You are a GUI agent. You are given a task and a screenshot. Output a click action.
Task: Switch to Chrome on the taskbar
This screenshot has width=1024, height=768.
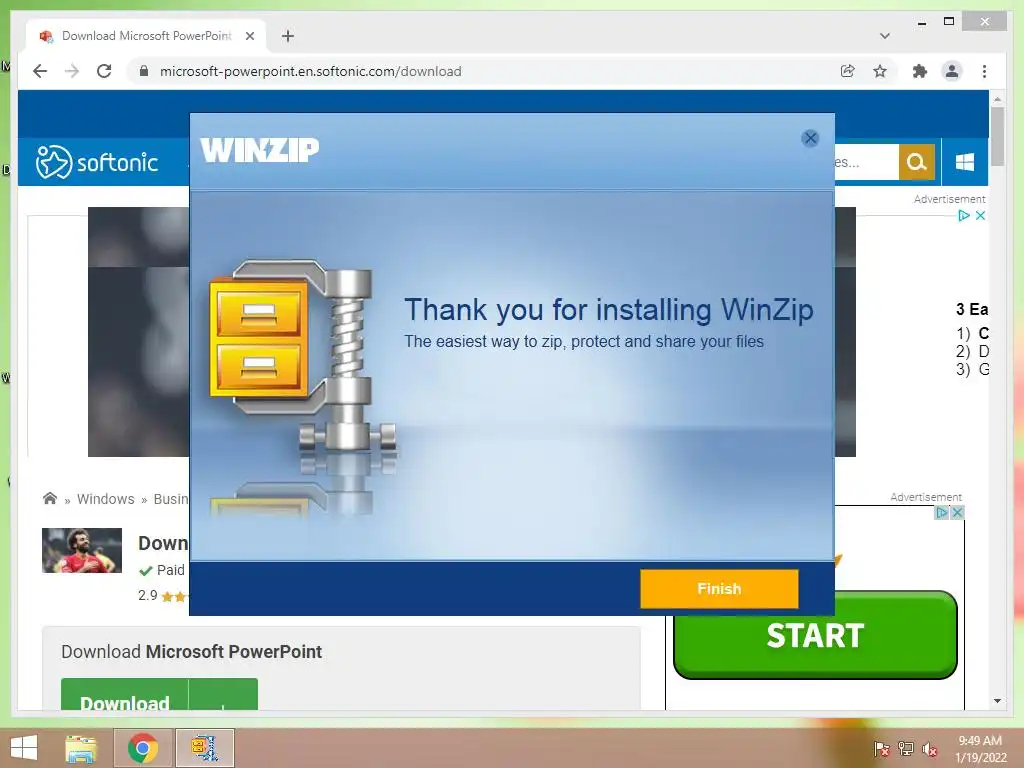142,748
